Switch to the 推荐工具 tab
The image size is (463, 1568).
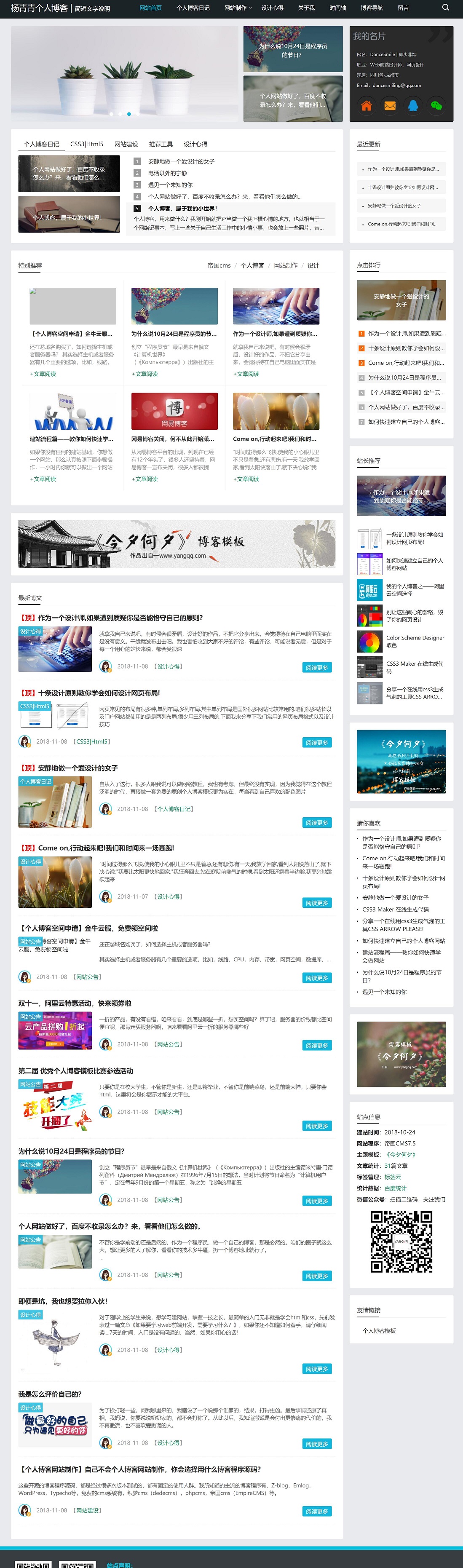click(161, 144)
